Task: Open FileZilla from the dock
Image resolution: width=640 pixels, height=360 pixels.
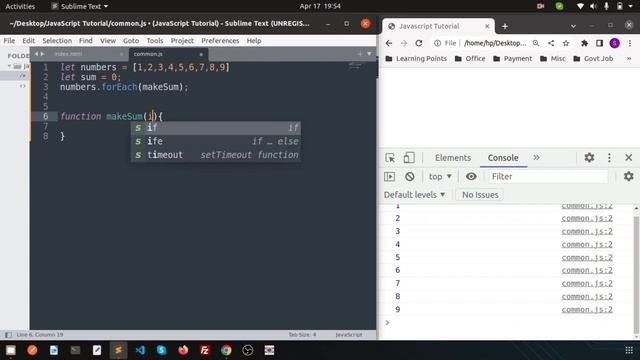Action: (x=204, y=350)
